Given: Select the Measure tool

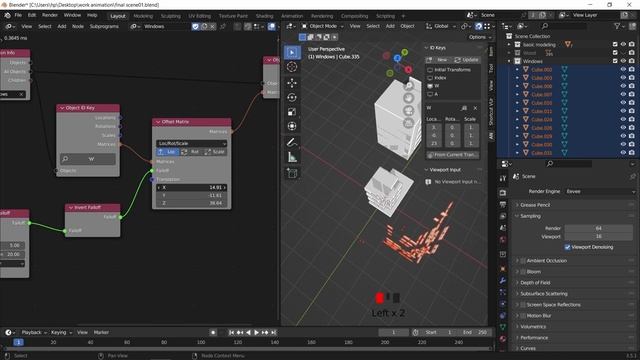Looking at the screenshot, I should pyautogui.click(x=292, y=157).
